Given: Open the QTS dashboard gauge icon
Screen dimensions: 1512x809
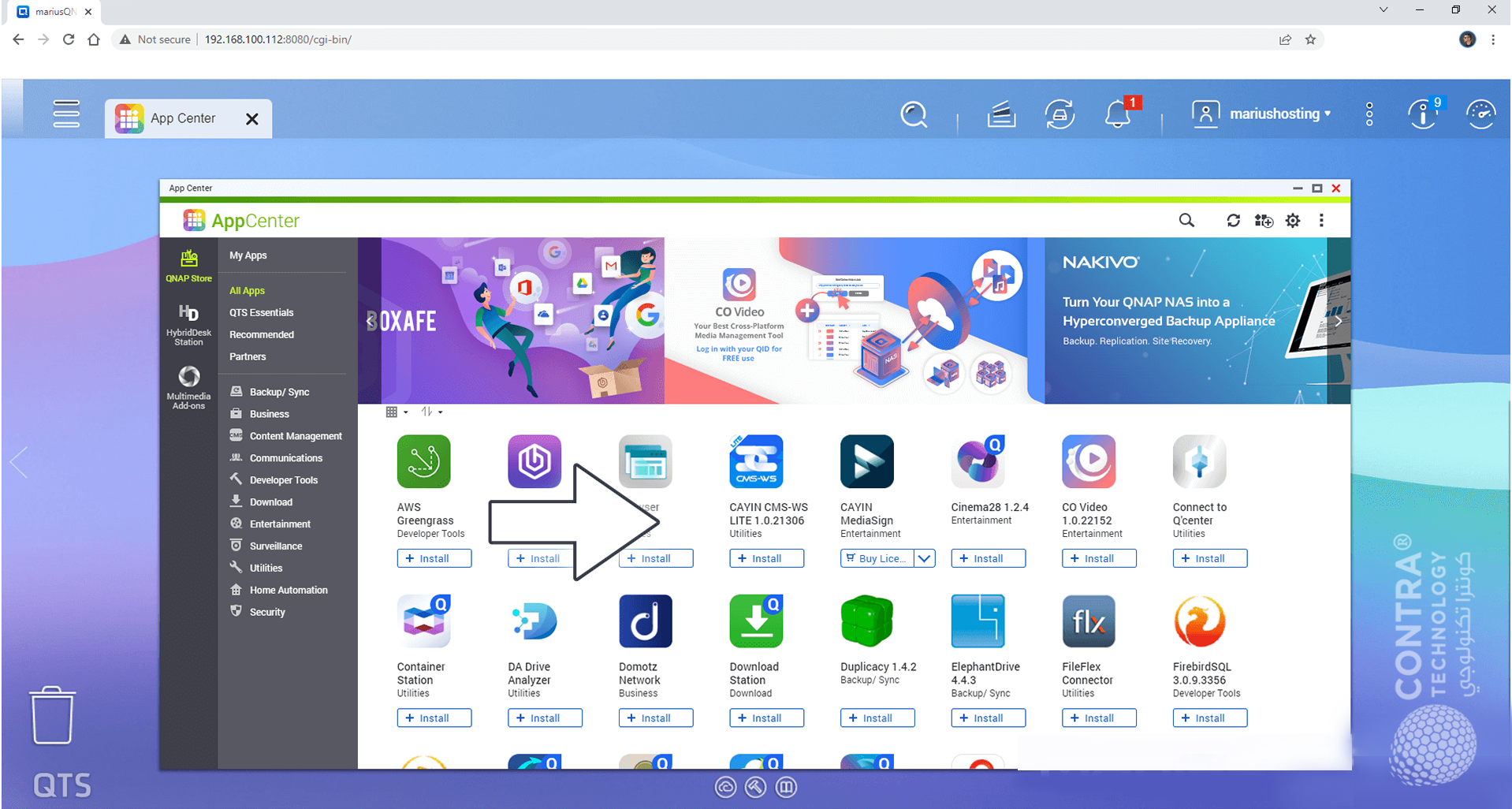Looking at the screenshot, I should pyautogui.click(x=1480, y=115).
